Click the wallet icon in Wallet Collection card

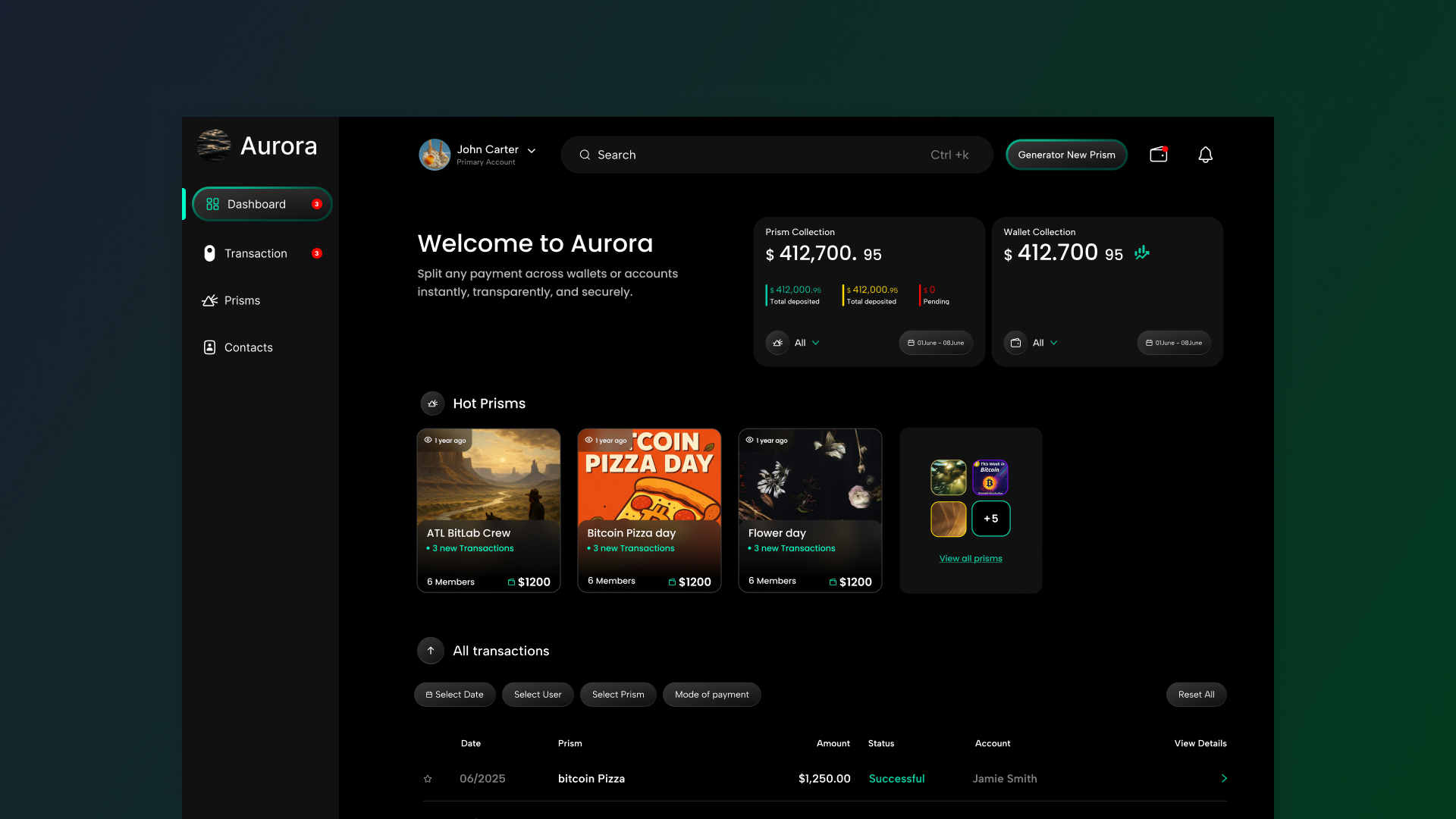tap(1015, 343)
